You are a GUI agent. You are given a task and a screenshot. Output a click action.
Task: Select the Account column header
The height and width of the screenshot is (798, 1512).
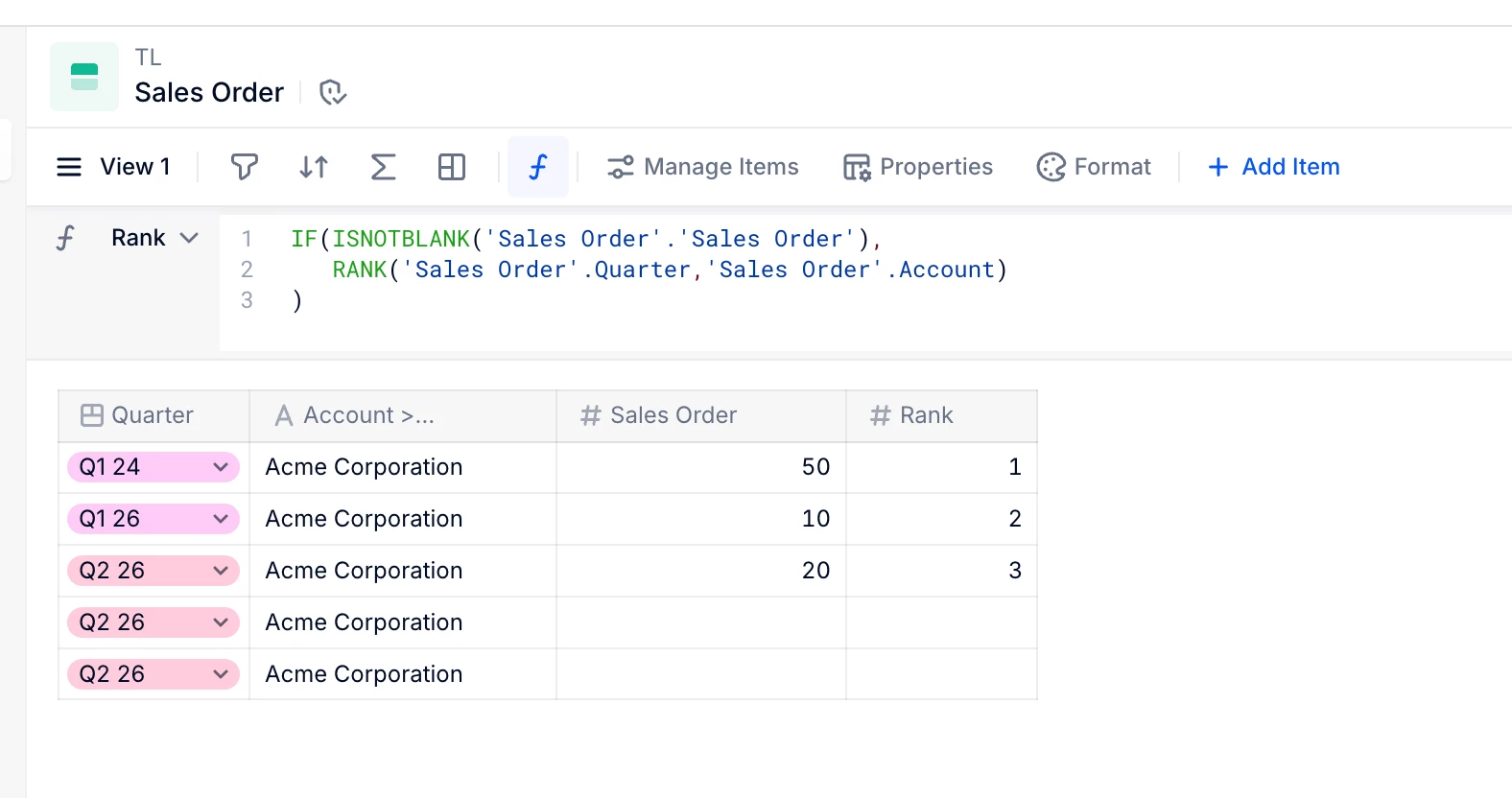[x=368, y=415]
